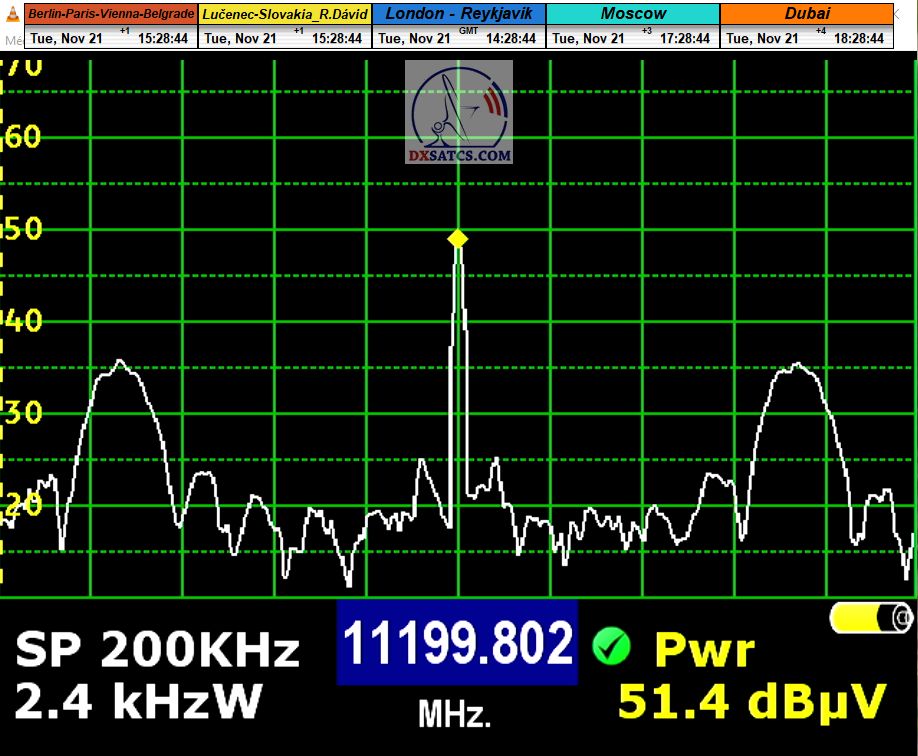Click the 11199.802 frequency field
The height and width of the screenshot is (756, 918).
click(x=457, y=643)
